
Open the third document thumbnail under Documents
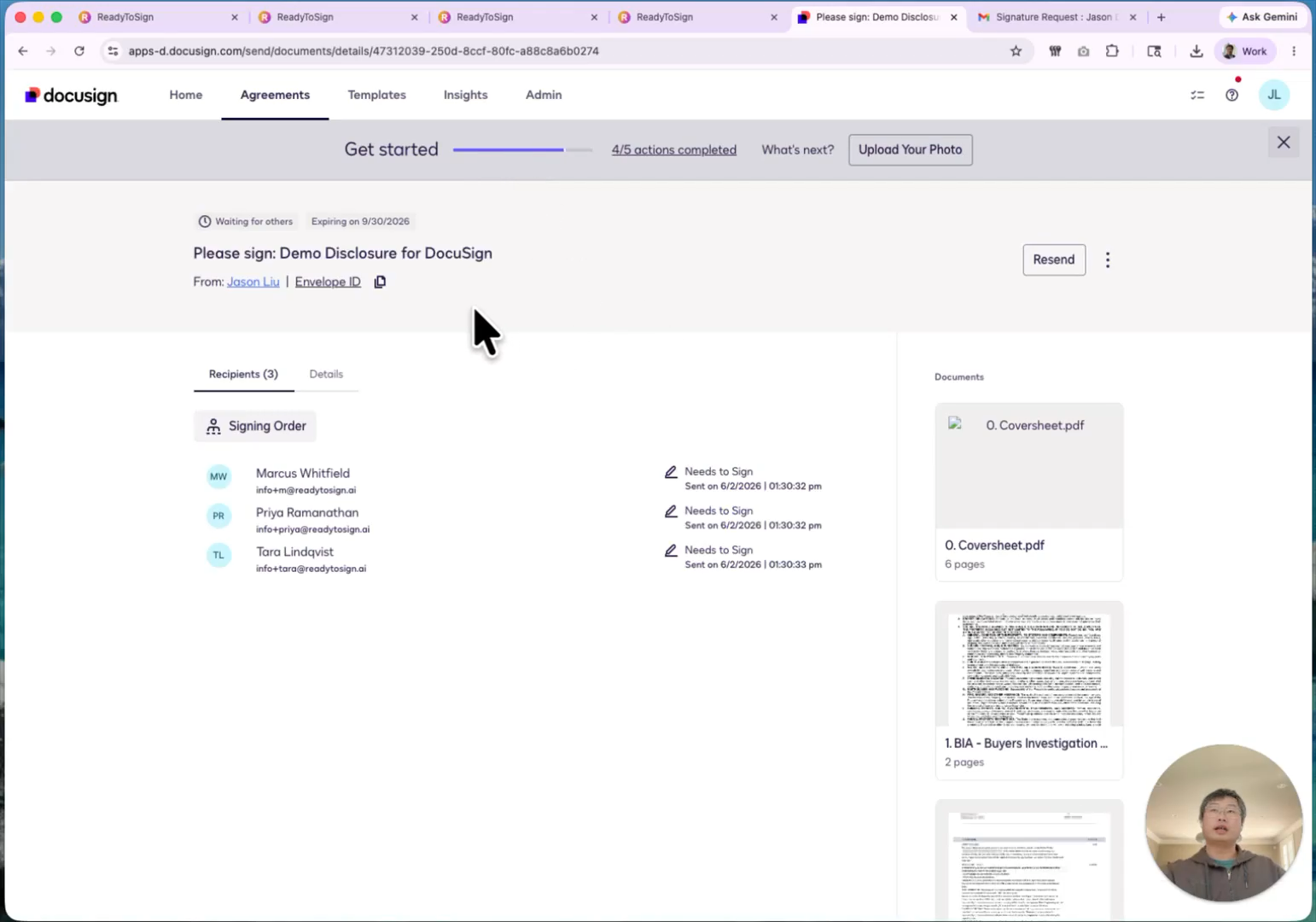1029,861
